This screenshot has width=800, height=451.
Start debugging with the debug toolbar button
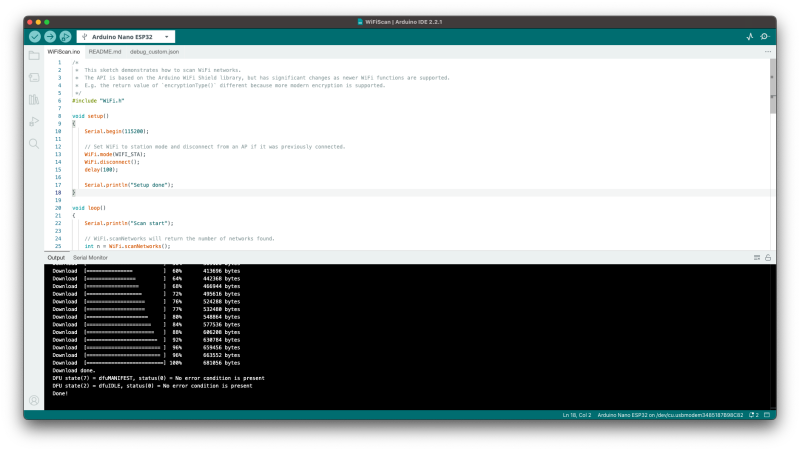point(65,37)
